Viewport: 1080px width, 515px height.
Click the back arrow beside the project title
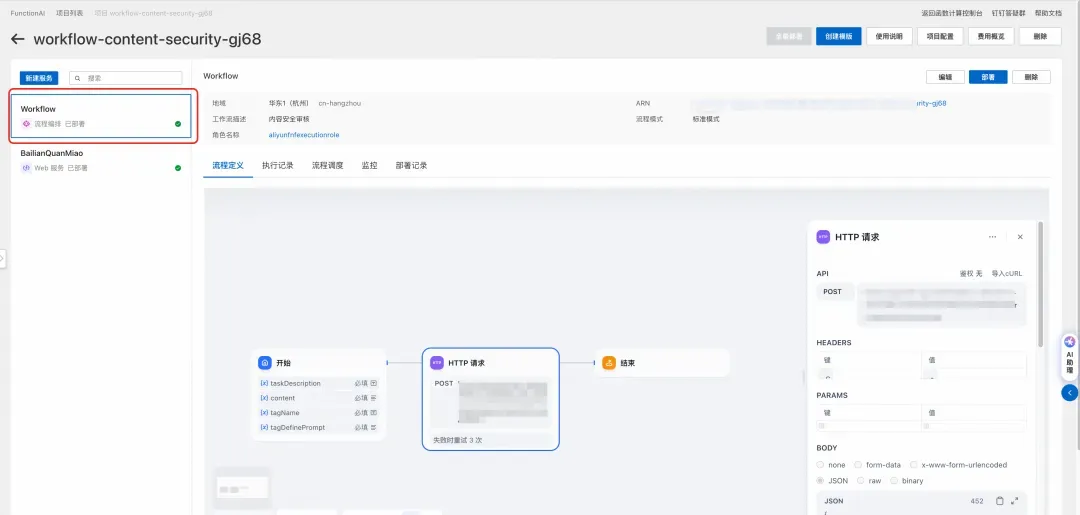18,39
